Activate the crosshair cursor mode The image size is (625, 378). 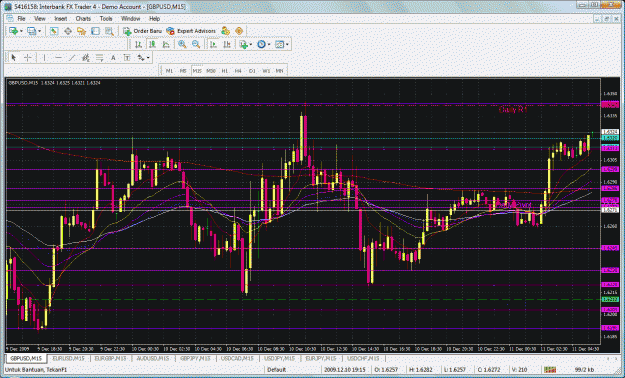[x=27, y=58]
